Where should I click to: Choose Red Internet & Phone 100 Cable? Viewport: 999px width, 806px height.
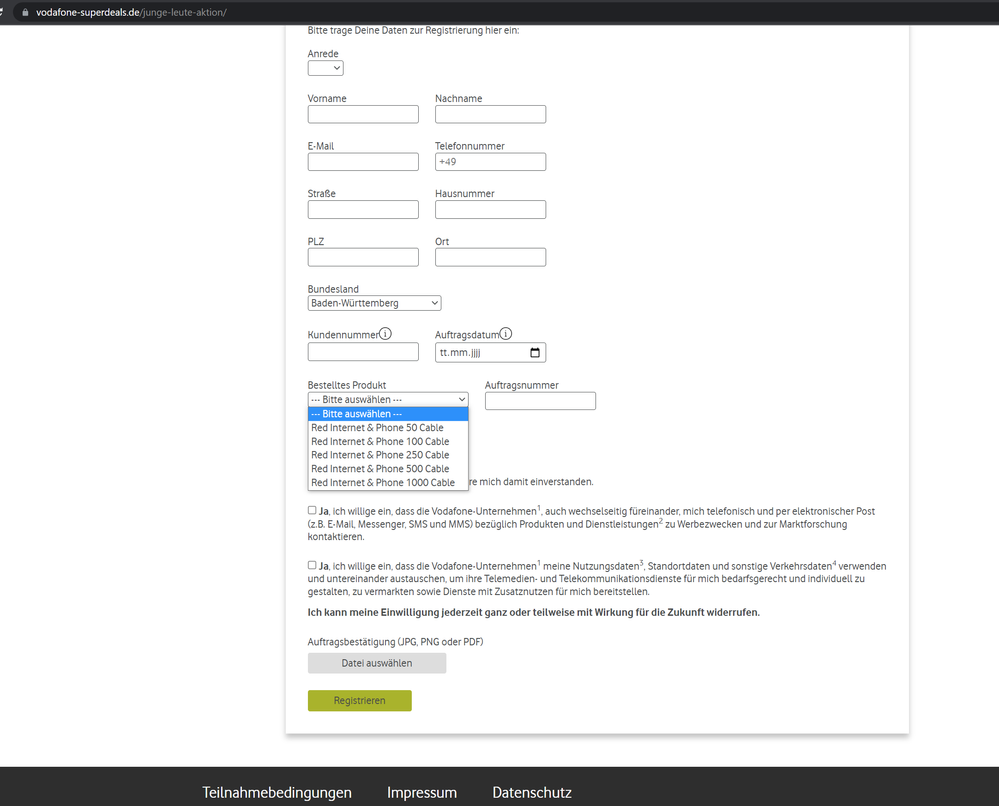pyautogui.click(x=388, y=442)
